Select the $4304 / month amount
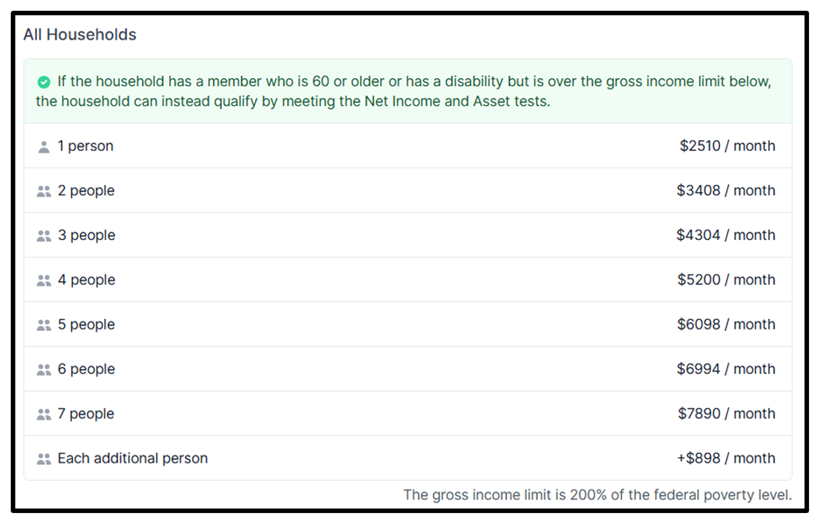Viewport: 818px width, 522px height. pyautogui.click(x=726, y=235)
